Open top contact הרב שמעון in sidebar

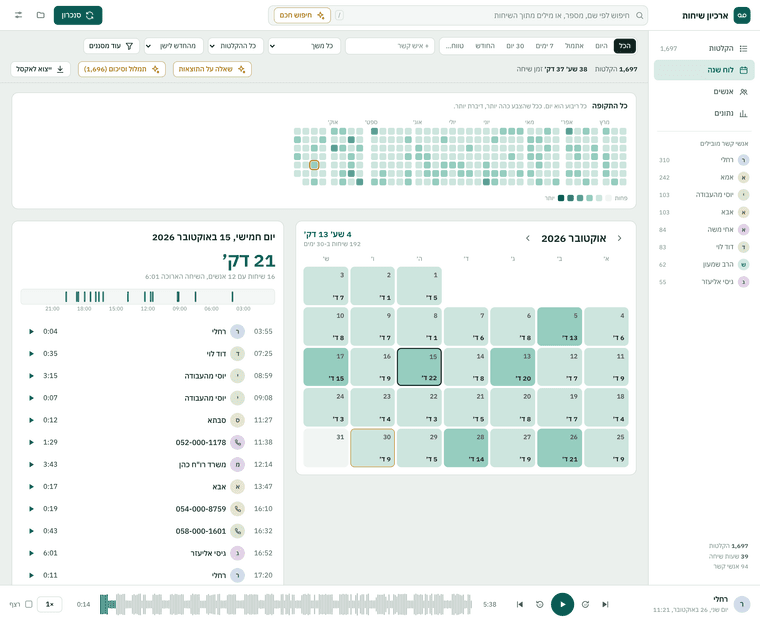pyautogui.click(x=704, y=265)
